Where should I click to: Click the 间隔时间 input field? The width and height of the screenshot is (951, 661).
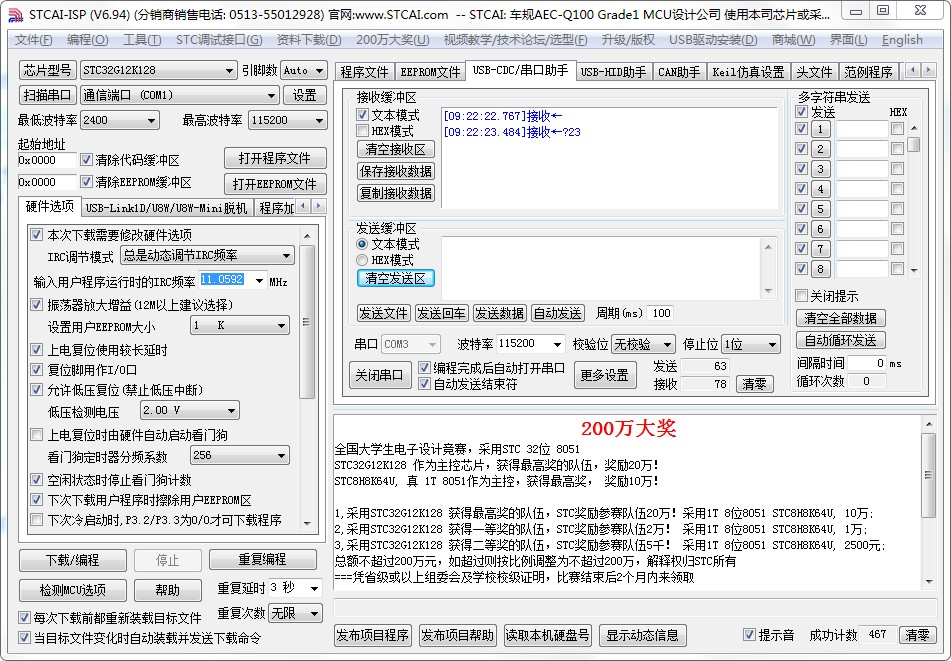tap(867, 363)
